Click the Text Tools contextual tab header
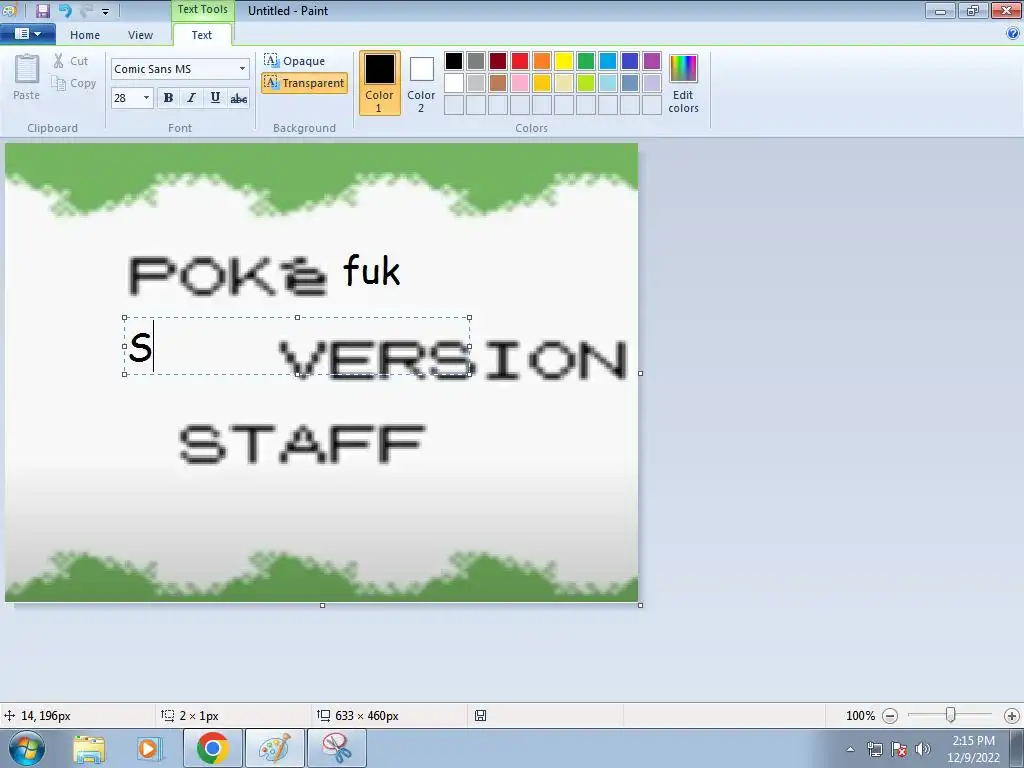1024x768 pixels. (202, 9)
